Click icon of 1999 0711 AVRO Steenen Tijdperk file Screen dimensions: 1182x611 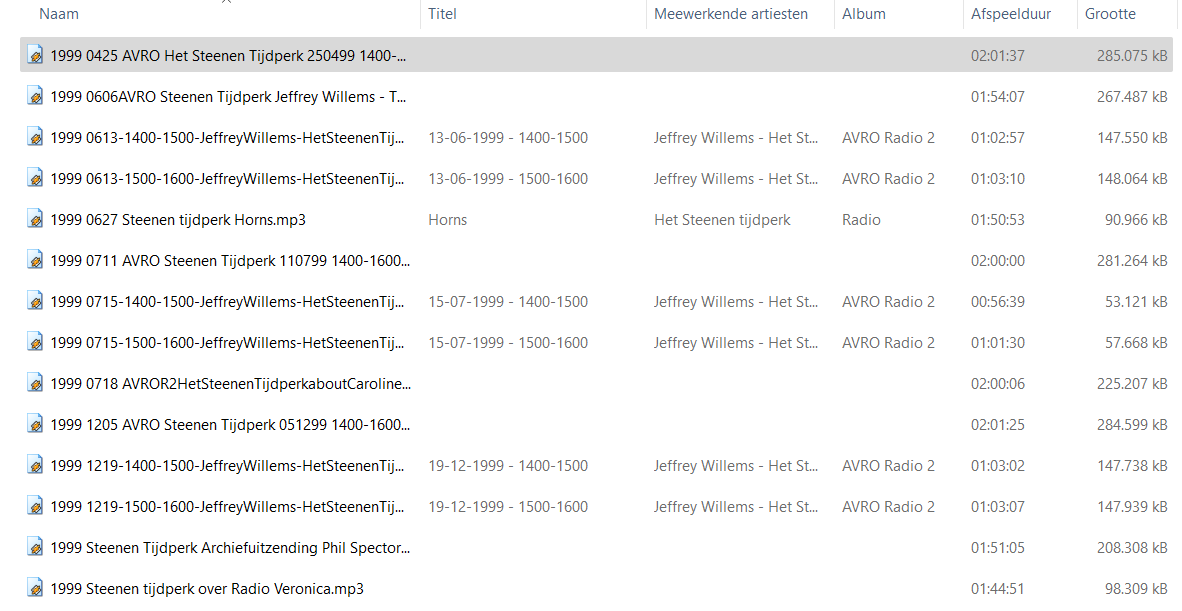point(35,260)
